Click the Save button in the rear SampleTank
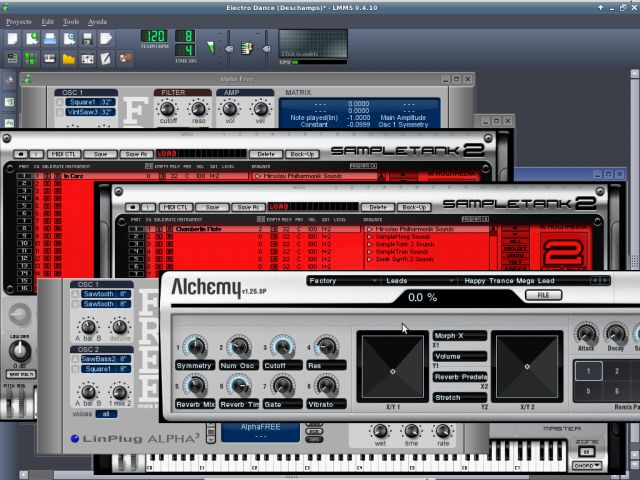 pos(100,154)
